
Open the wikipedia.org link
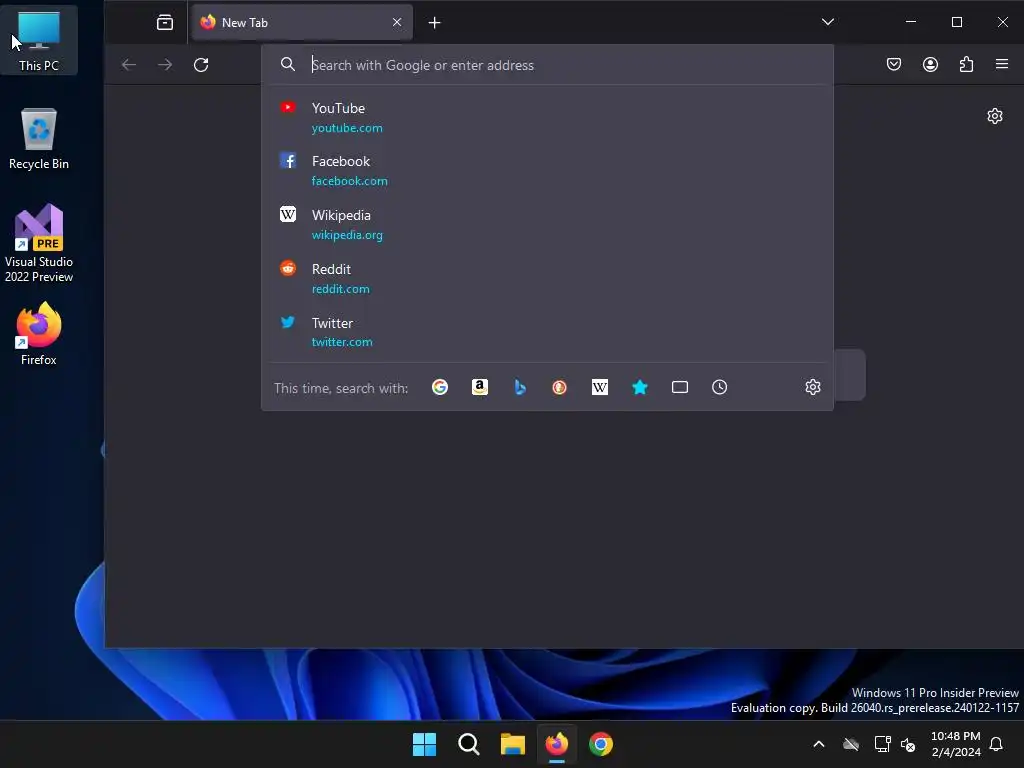tap(347, 235)
